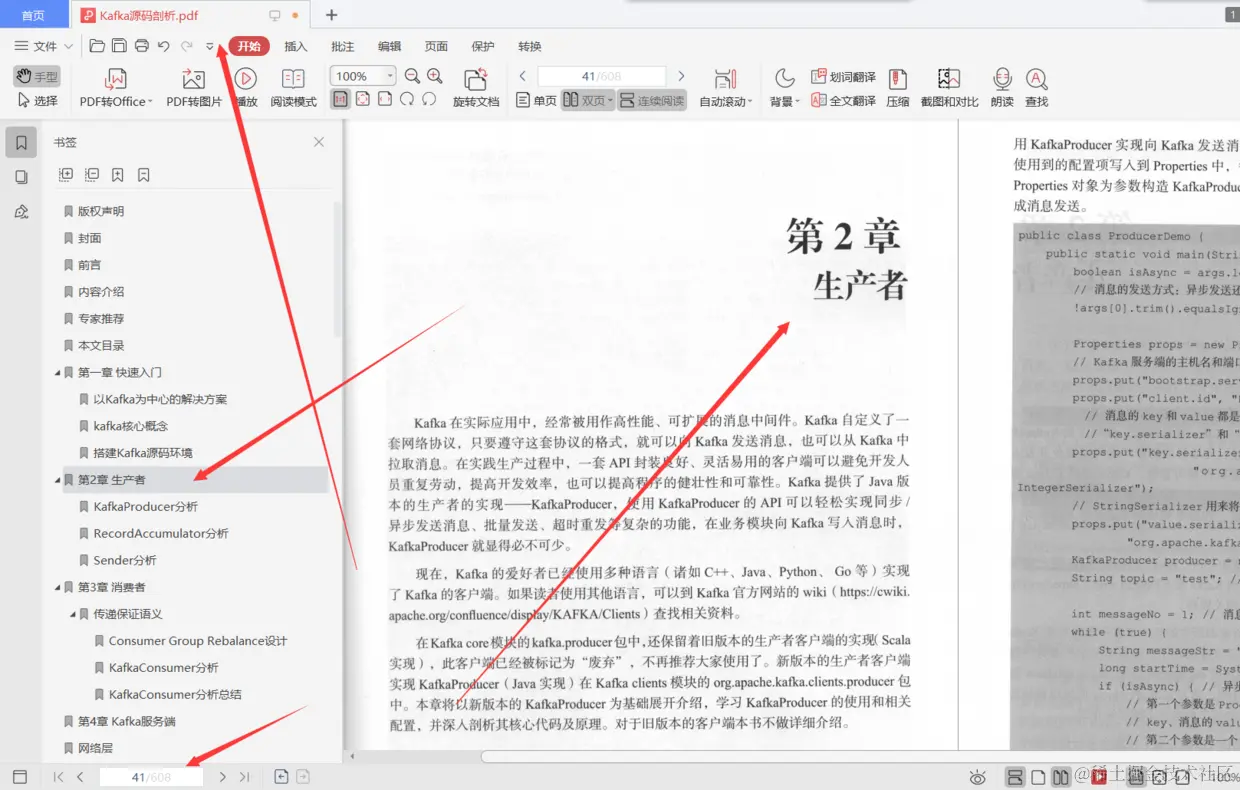Click the eye-protection icon in status bar
The height and width of the screenshot is (790, 1240).
[978, 777]
